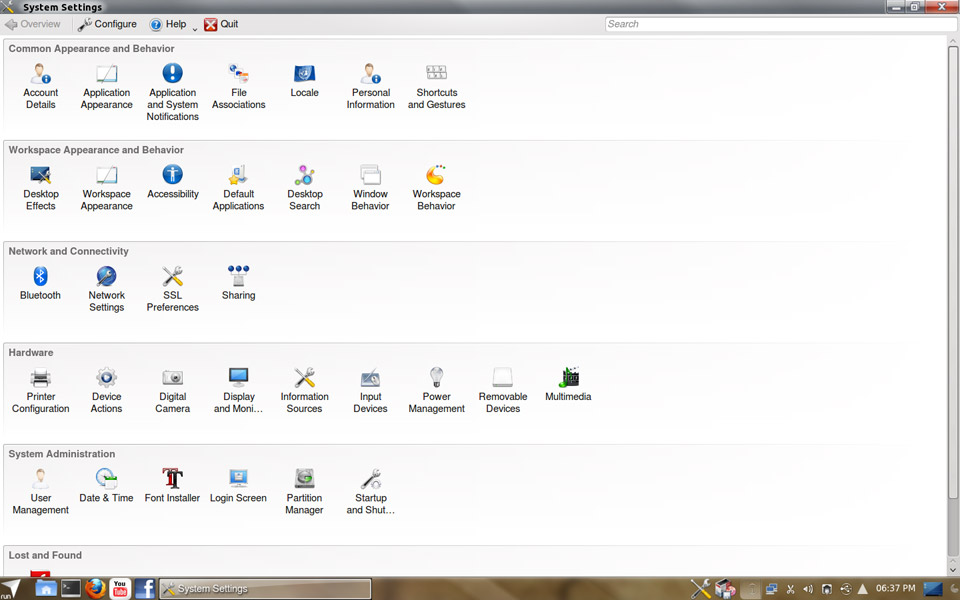Launch Firefox from the taskbar
This screenshot has height=600, width=960.
point(95,588)
